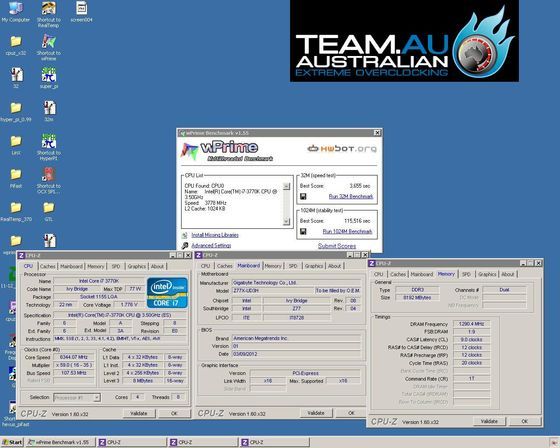
Task: Click the Team.AU Australian Extreme Overclocking banner
Action: [x=404, y=41]
